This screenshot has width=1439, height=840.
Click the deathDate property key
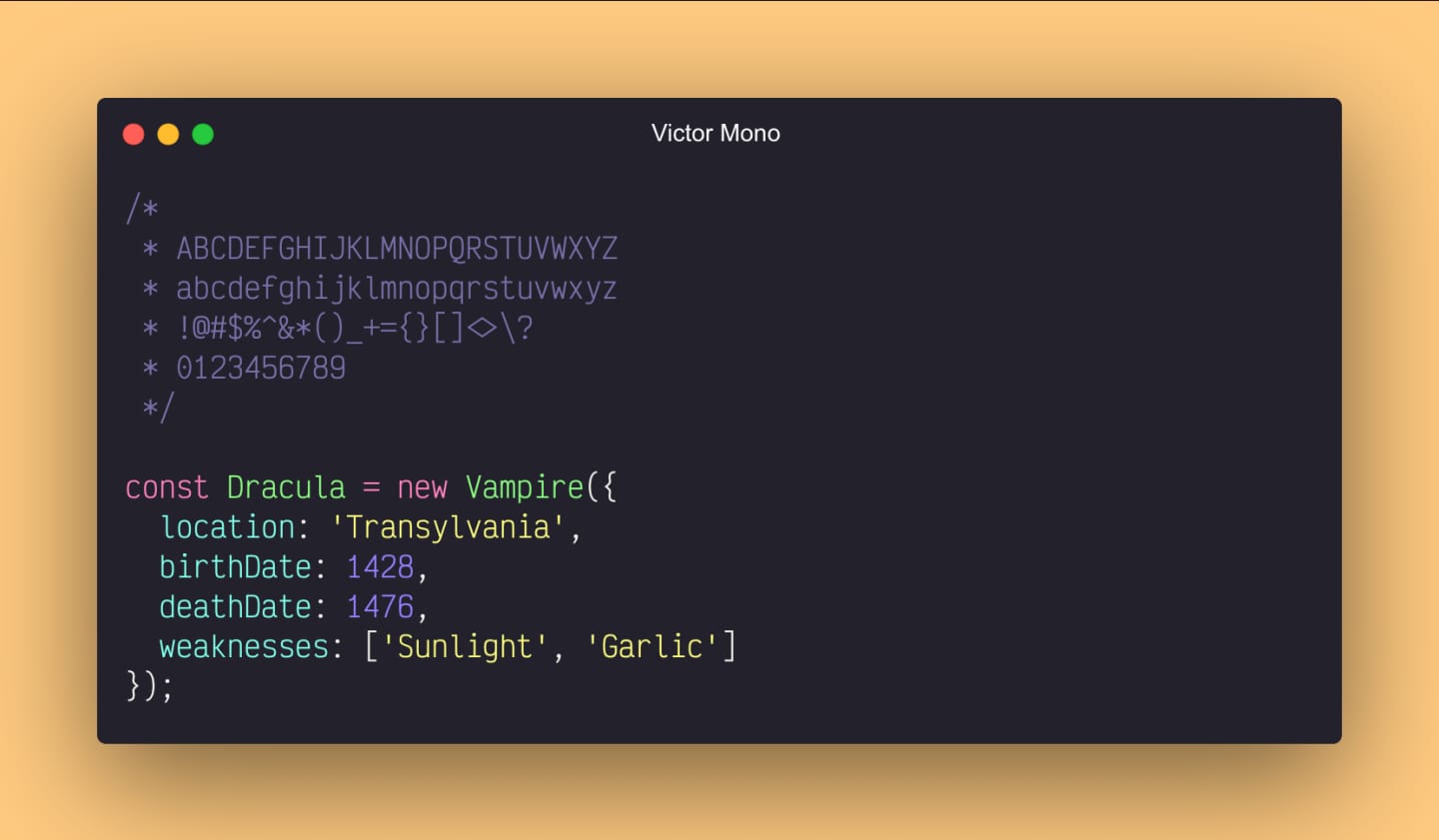(x=236, y=606)
